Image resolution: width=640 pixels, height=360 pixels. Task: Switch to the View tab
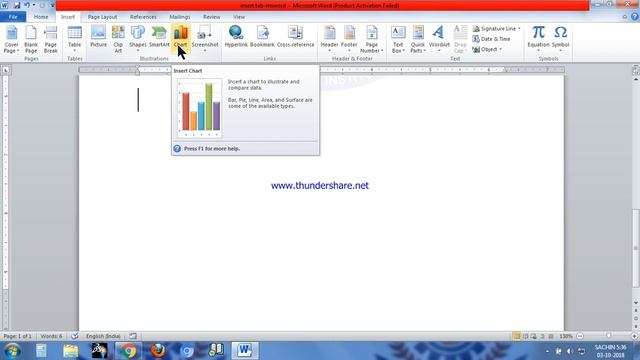point(239,17)
